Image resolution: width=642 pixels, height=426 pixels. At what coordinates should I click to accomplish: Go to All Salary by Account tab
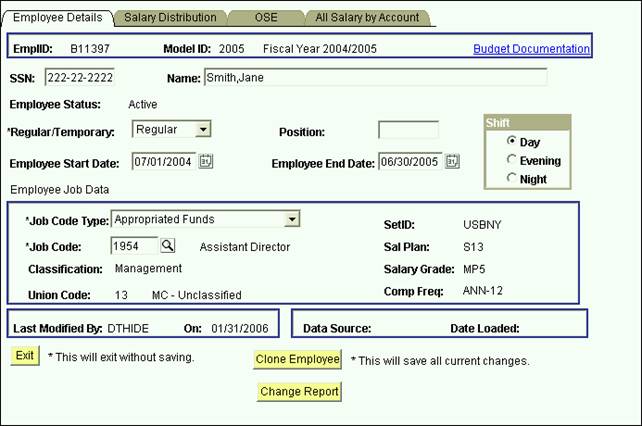coord(367,18)
